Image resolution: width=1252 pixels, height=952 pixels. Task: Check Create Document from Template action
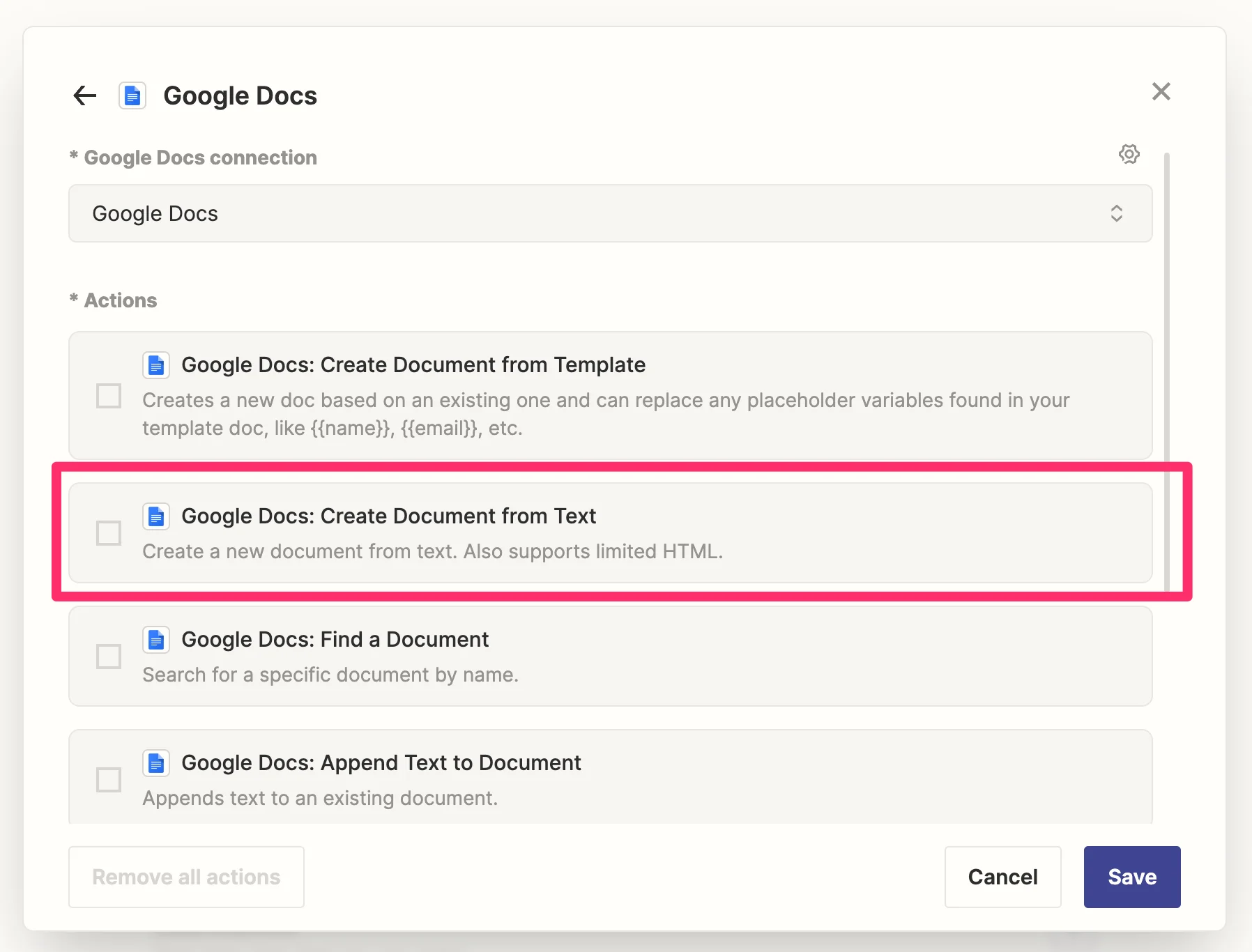(109, 396)
